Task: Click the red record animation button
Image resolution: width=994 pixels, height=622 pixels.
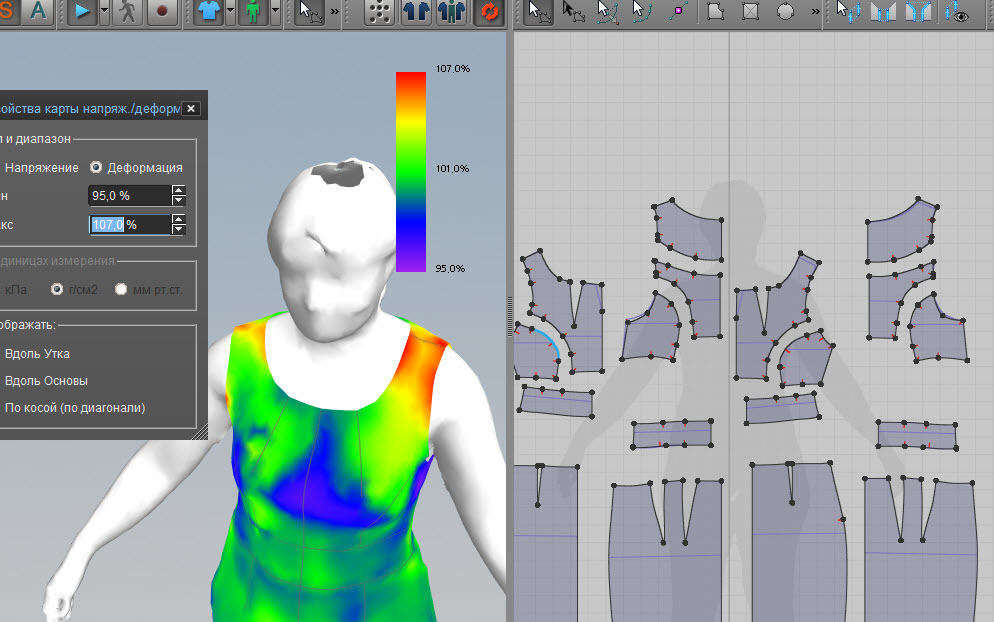Action: 162,12
